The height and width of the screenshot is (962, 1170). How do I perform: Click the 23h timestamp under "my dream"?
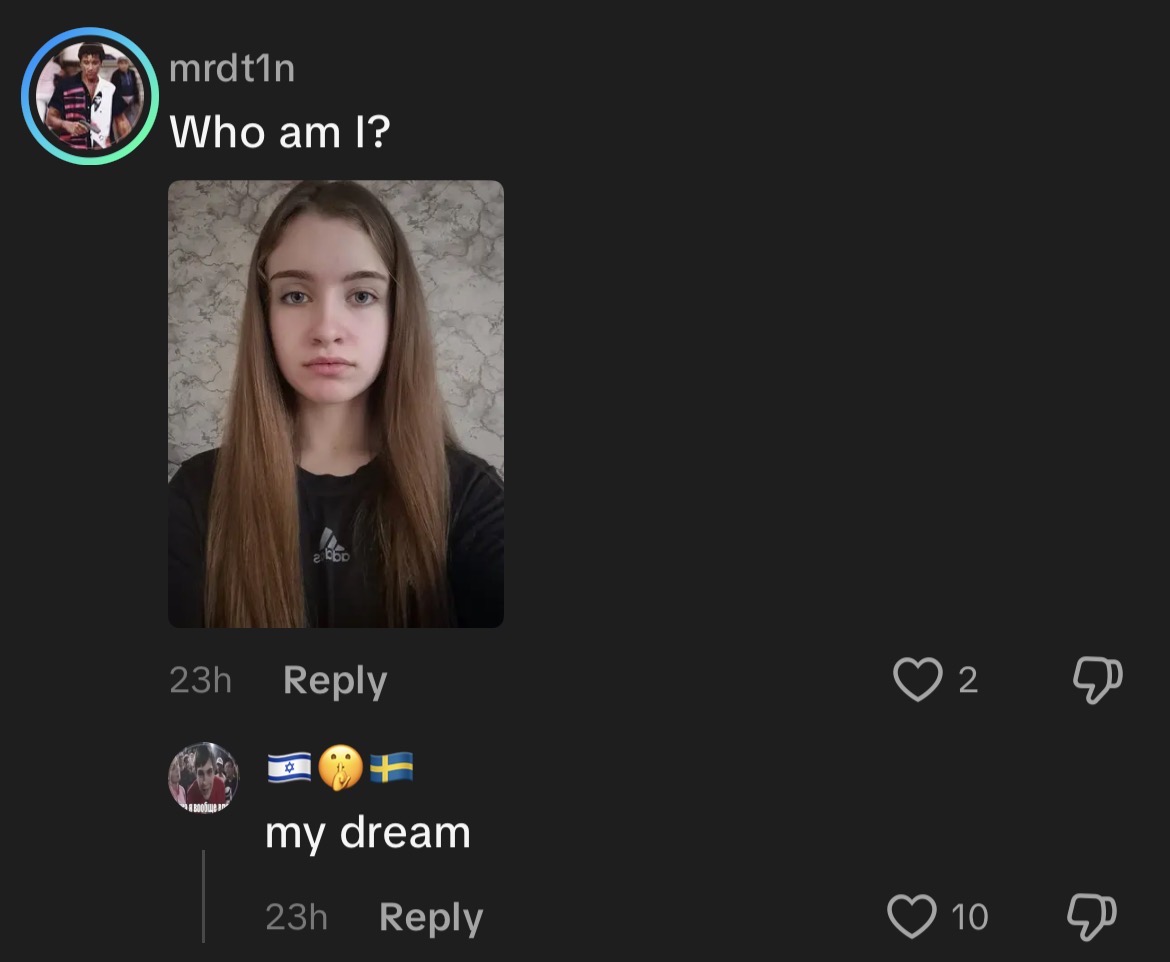point(296,917)
